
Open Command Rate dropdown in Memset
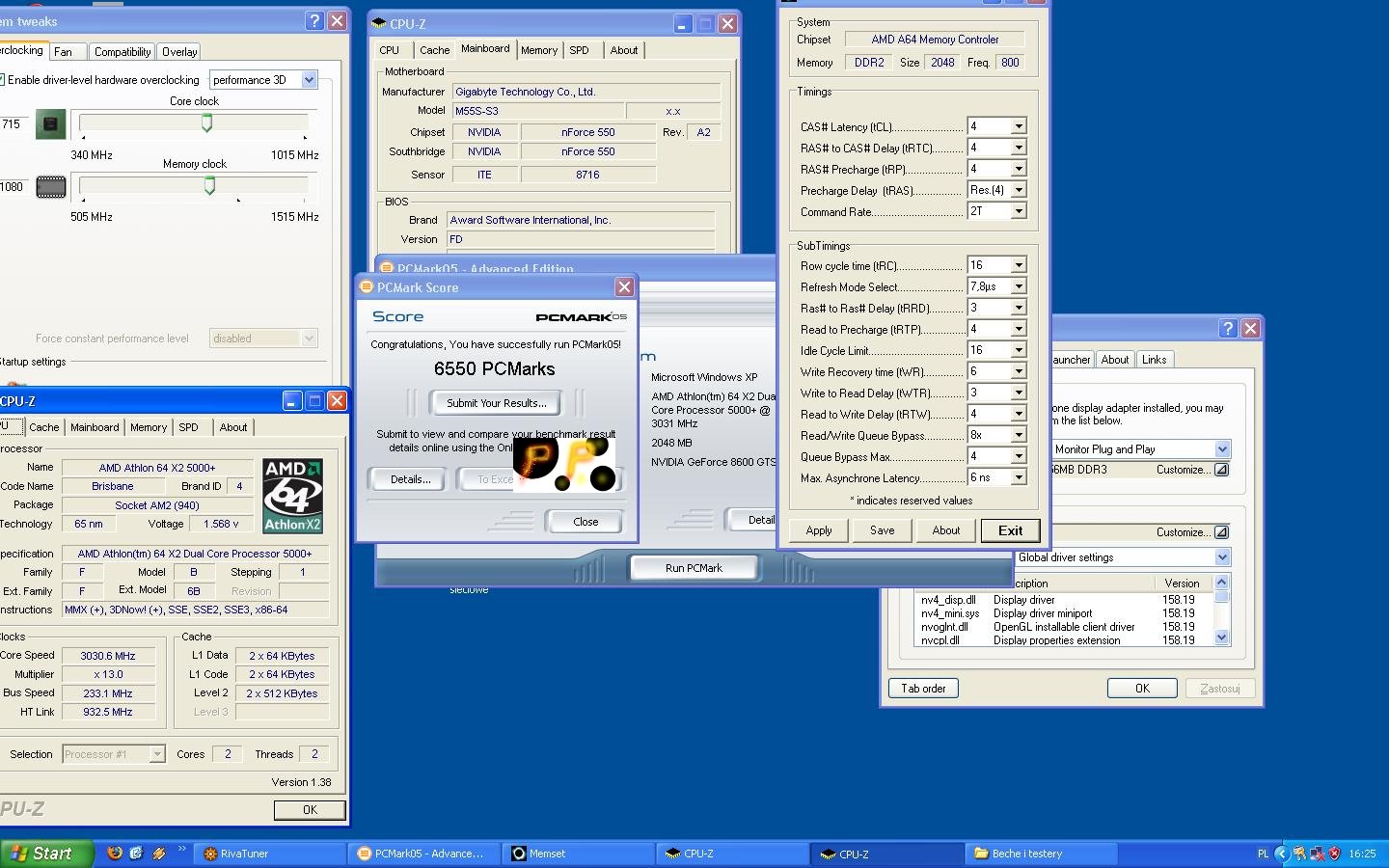tap(1018, 211)
